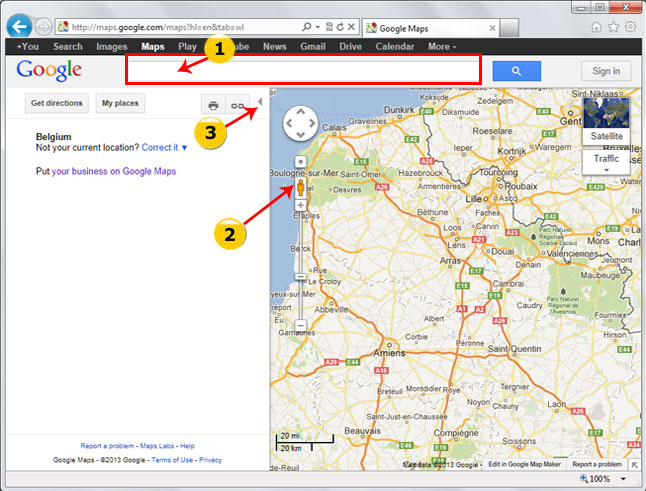The image size is (646, 491).
Task: Open Gmail in Google bar
Action: [x=313, y=47]
